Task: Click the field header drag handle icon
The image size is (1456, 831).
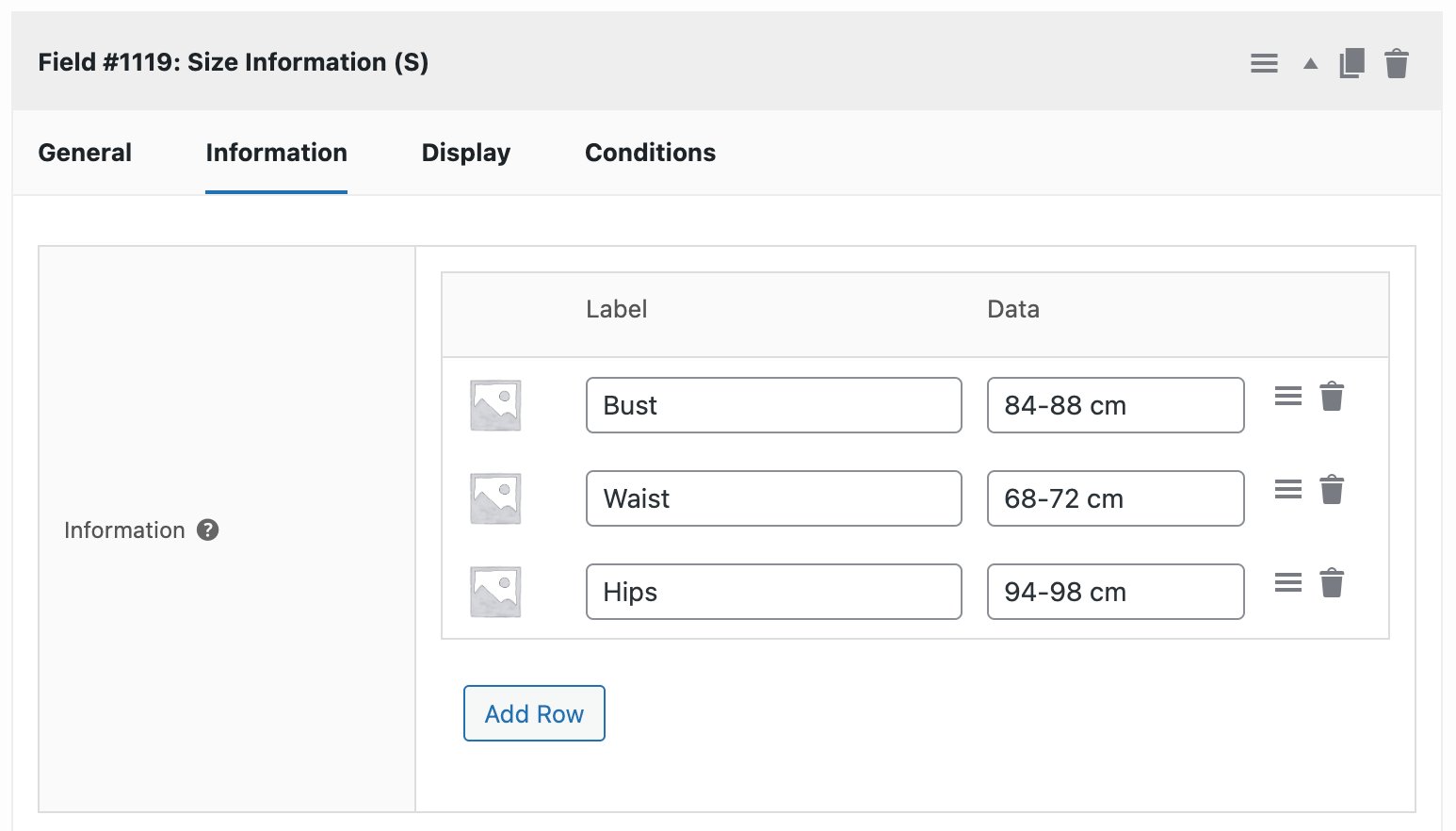Action: (1263, 62)
